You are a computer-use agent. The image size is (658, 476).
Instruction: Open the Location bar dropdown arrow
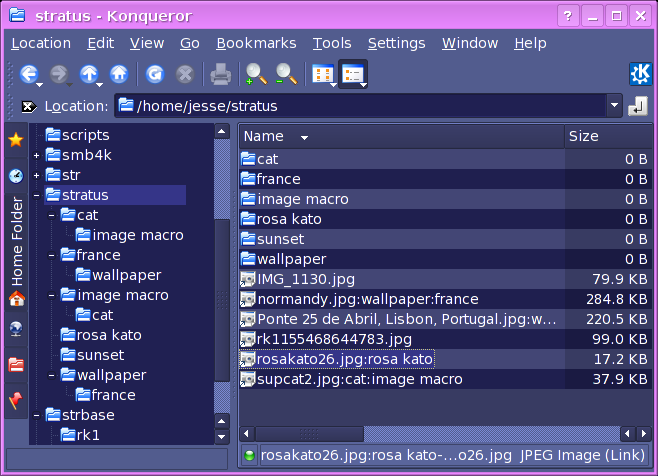(614, 105)
